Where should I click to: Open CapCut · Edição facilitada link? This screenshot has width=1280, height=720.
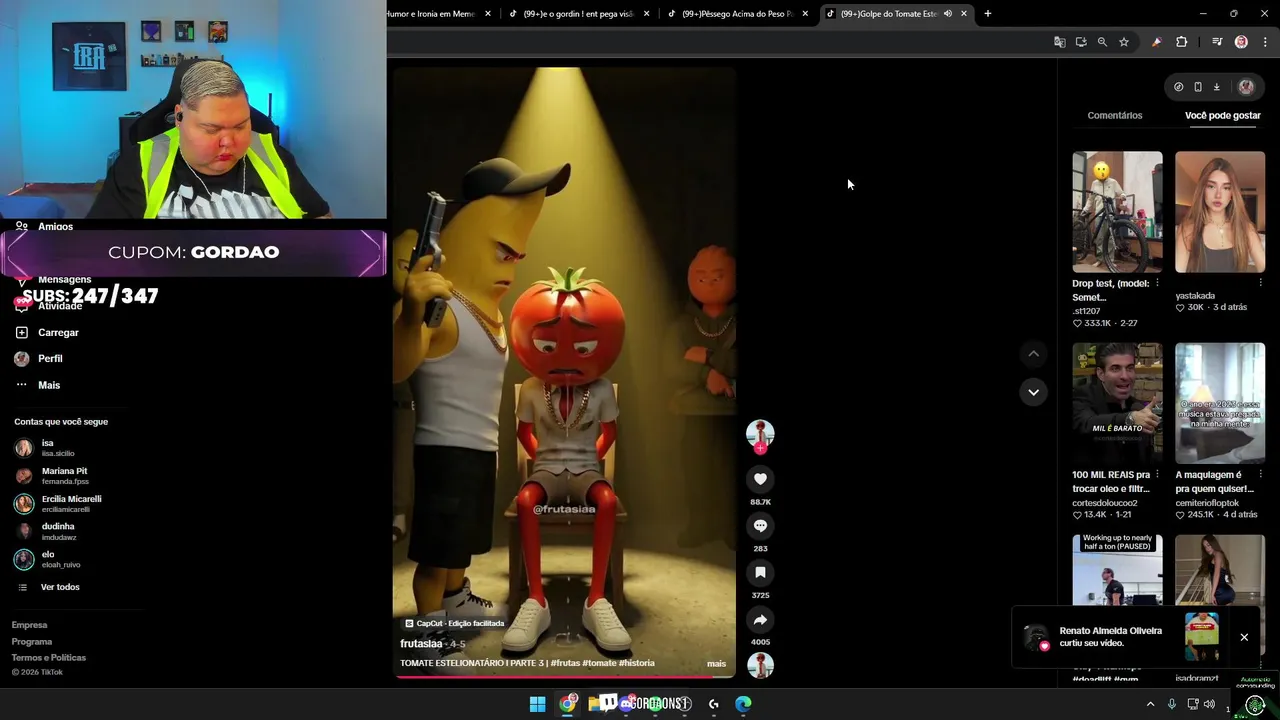click(454, 623)
